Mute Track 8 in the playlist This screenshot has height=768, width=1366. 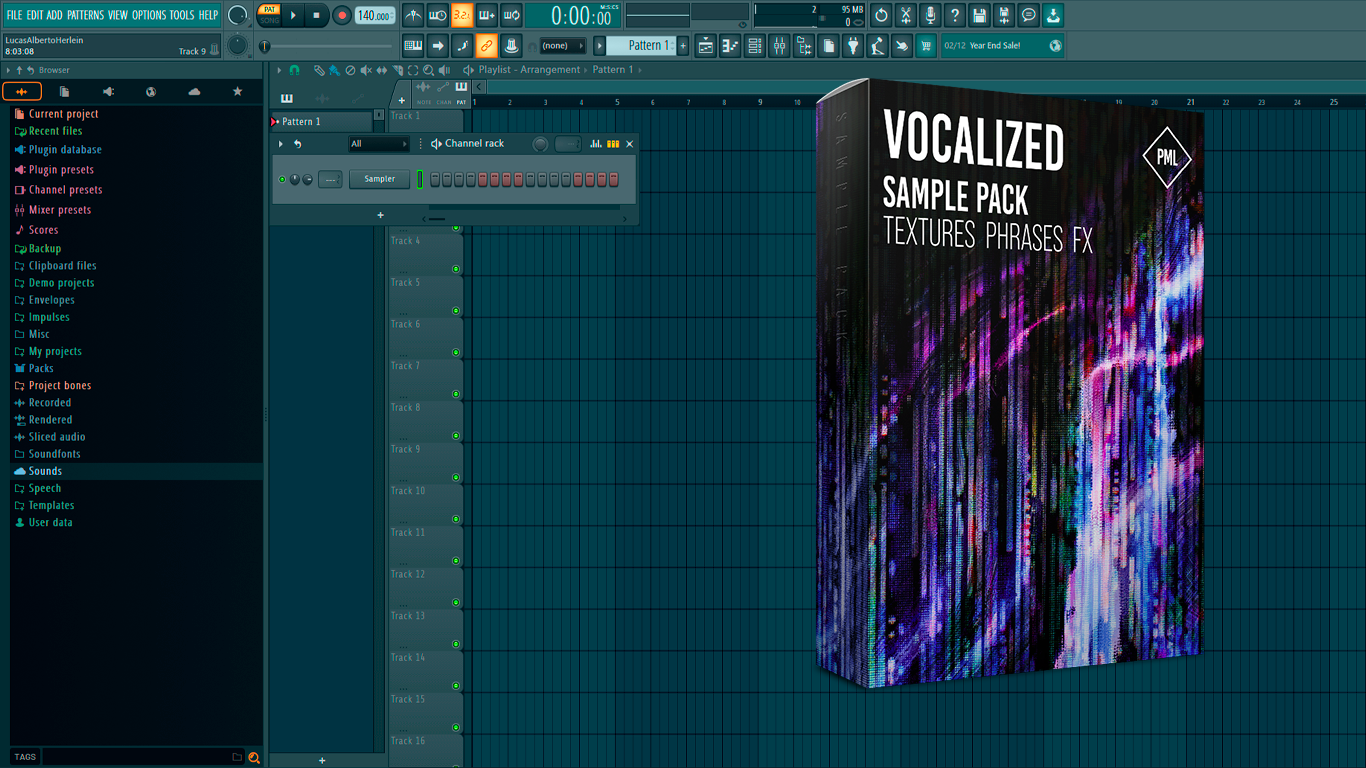click(x=456, y=436)
